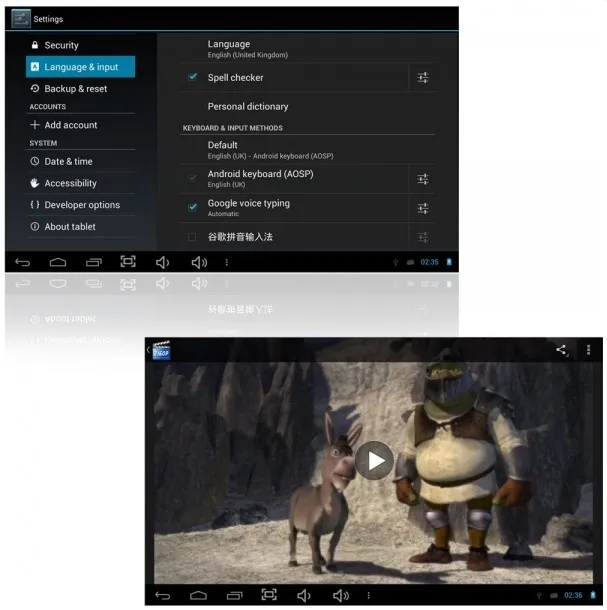Image resolution: width=607 pixels, height=610 pixels.
Task: Play the video
Action: click(x=374, y=461)
